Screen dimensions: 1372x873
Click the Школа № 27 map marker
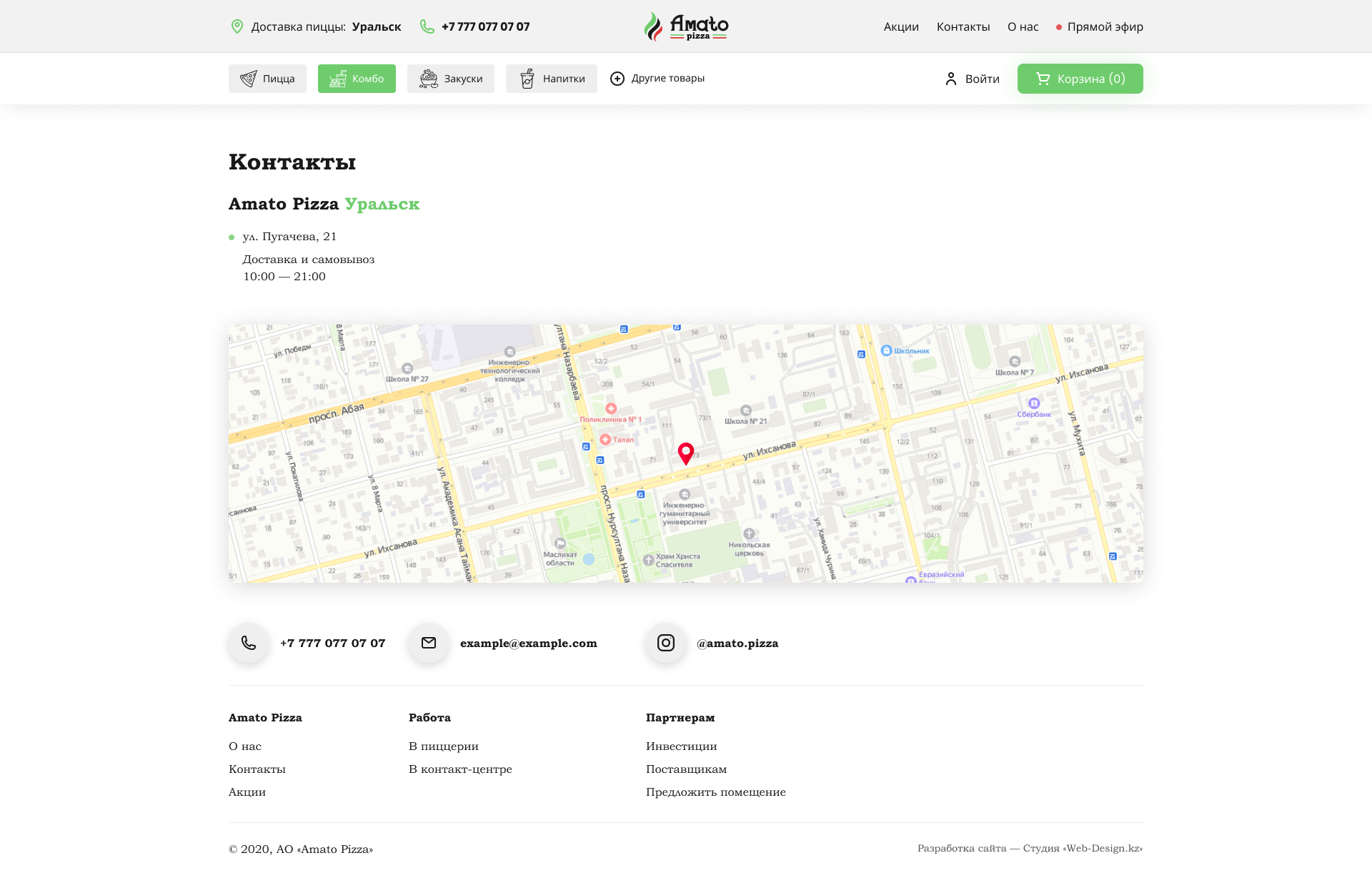tap(407, 369)
